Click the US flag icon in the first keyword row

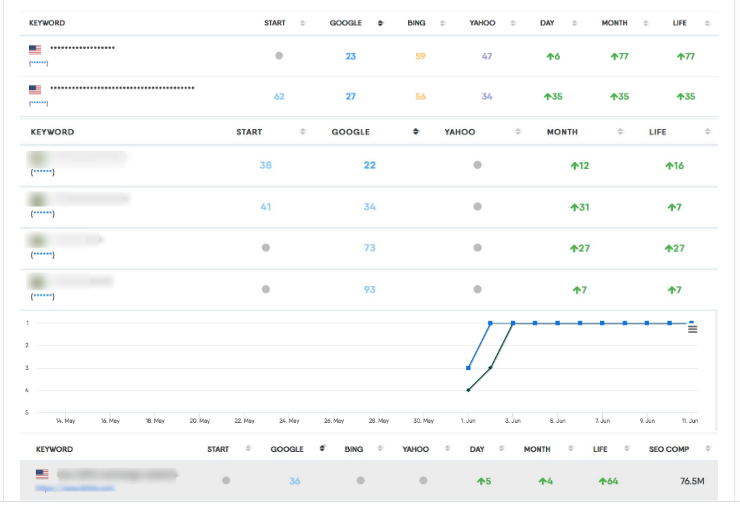[x=36, y=48]
